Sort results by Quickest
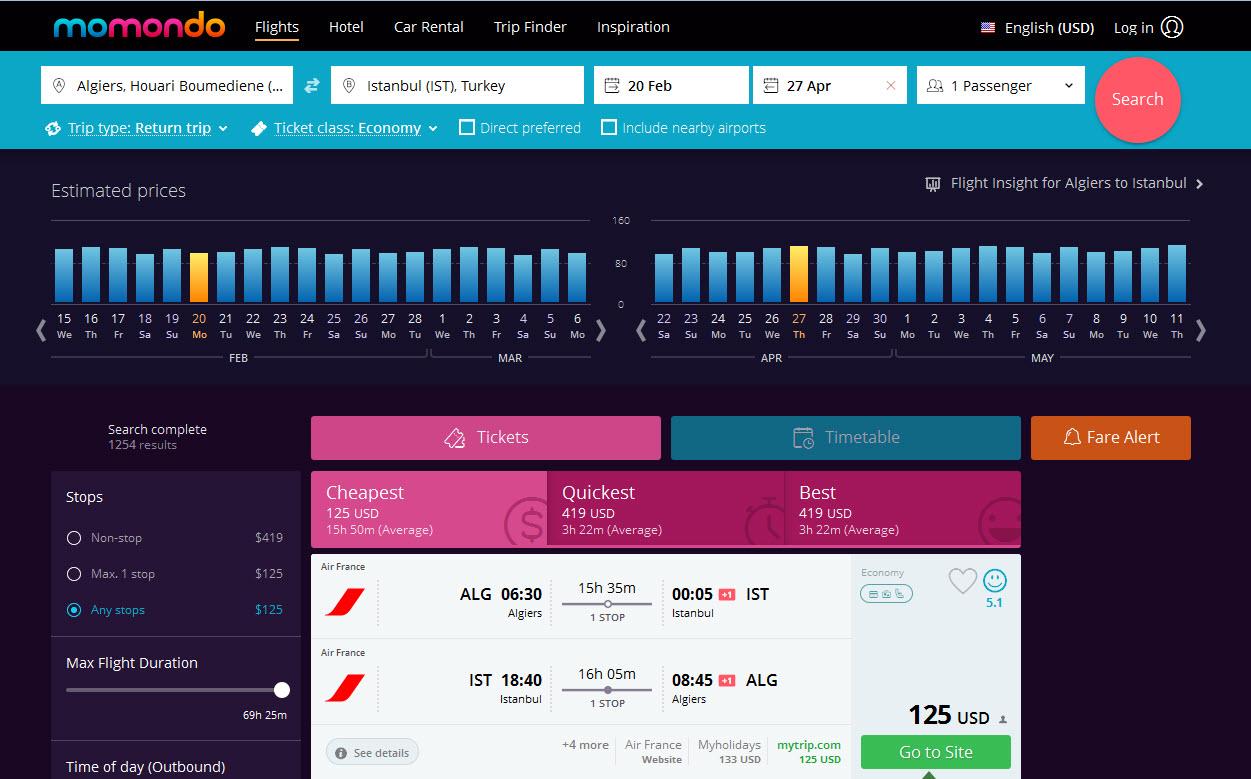This screenshot has height=779, width=1251. (x=666, y=509)
